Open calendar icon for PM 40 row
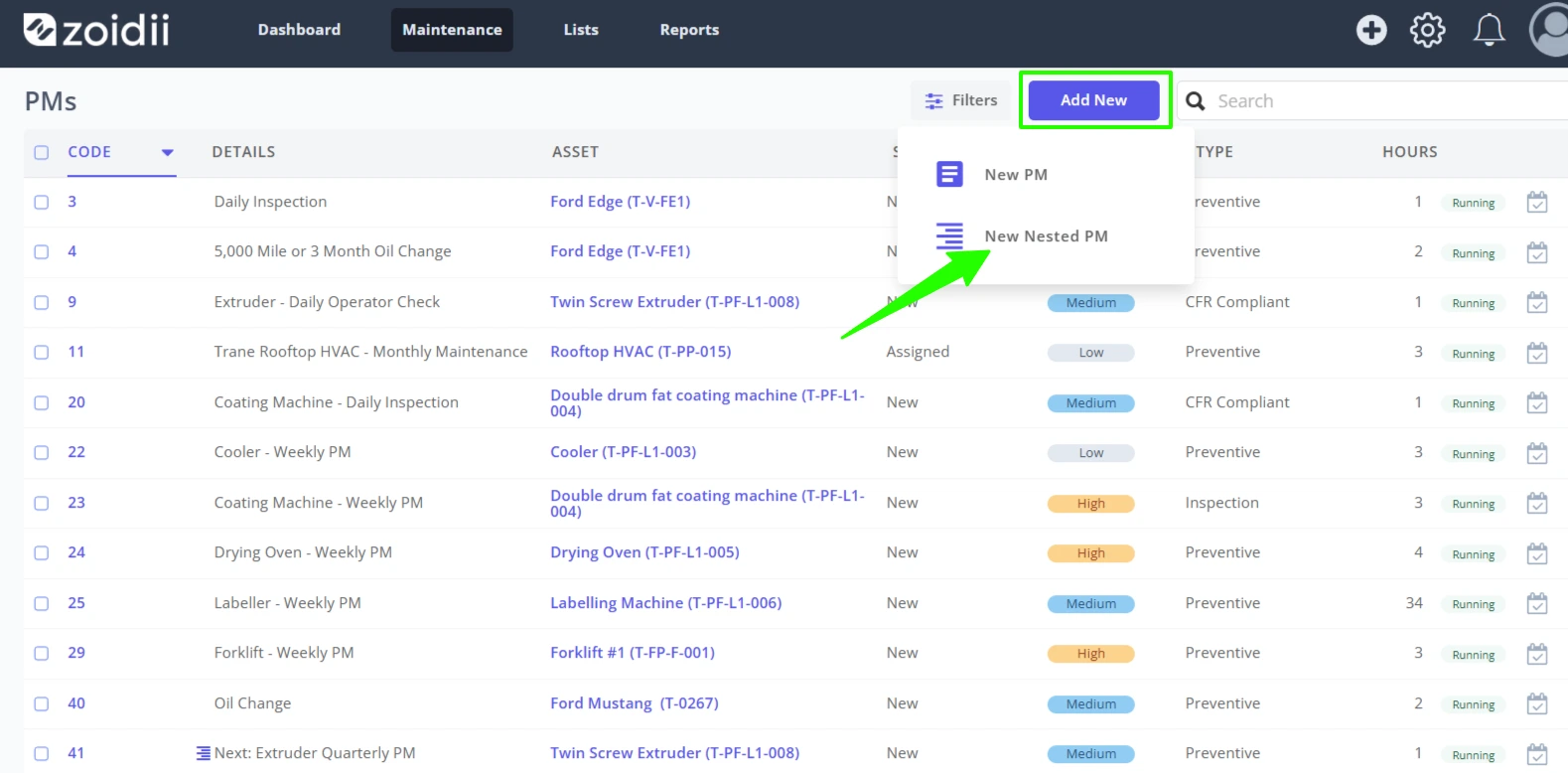The height and width of the screenshot is (773, 1568). [x=1537, y=703]
